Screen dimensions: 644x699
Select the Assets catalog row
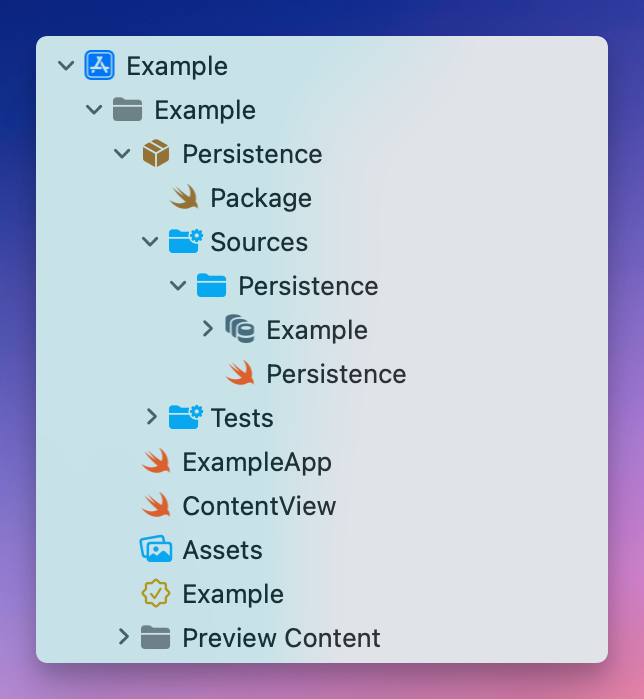pyautogui.click(x=222, y=550)
